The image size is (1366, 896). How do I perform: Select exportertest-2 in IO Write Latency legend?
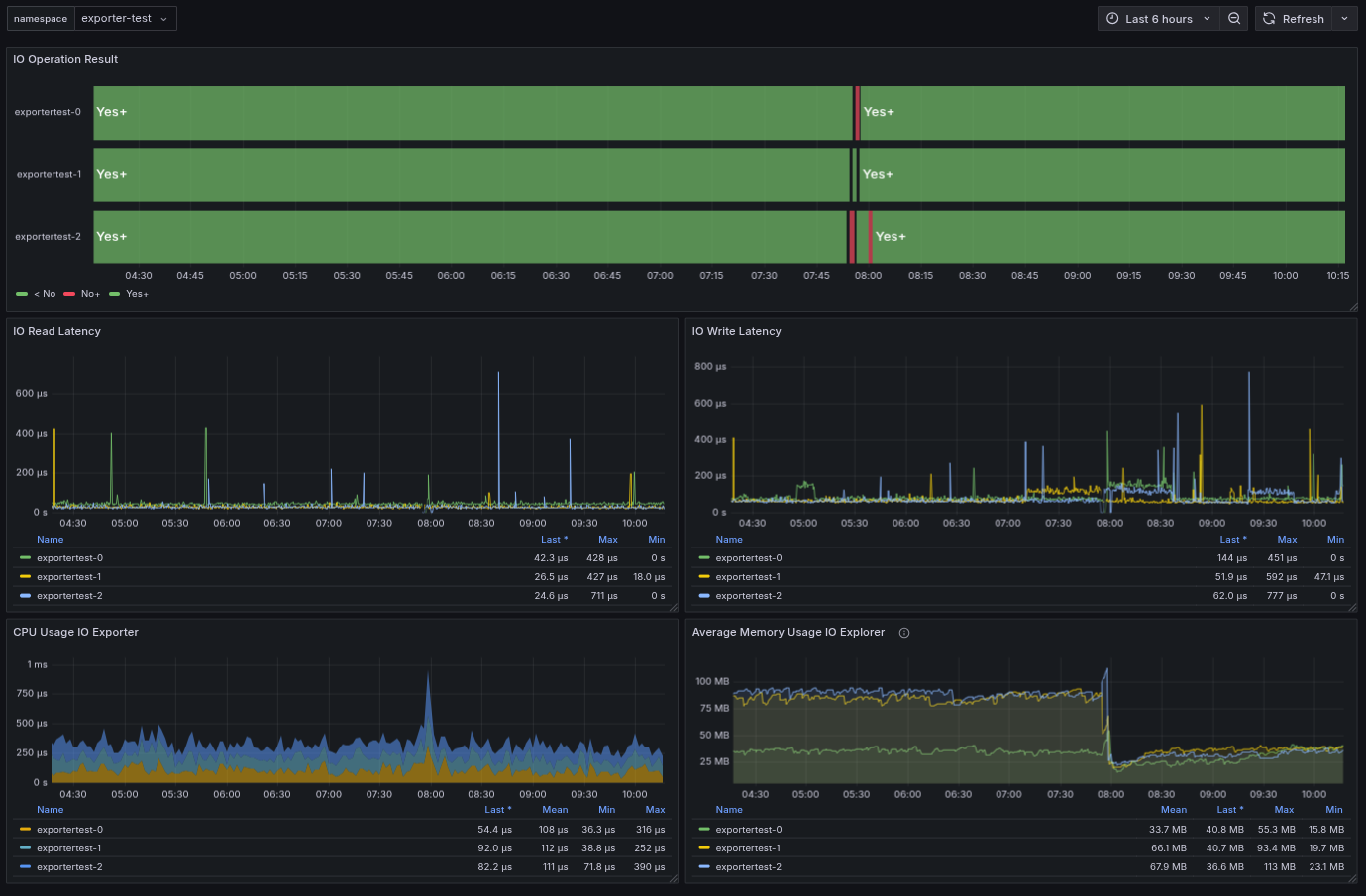pyautogui.click(x=748, y=596)
